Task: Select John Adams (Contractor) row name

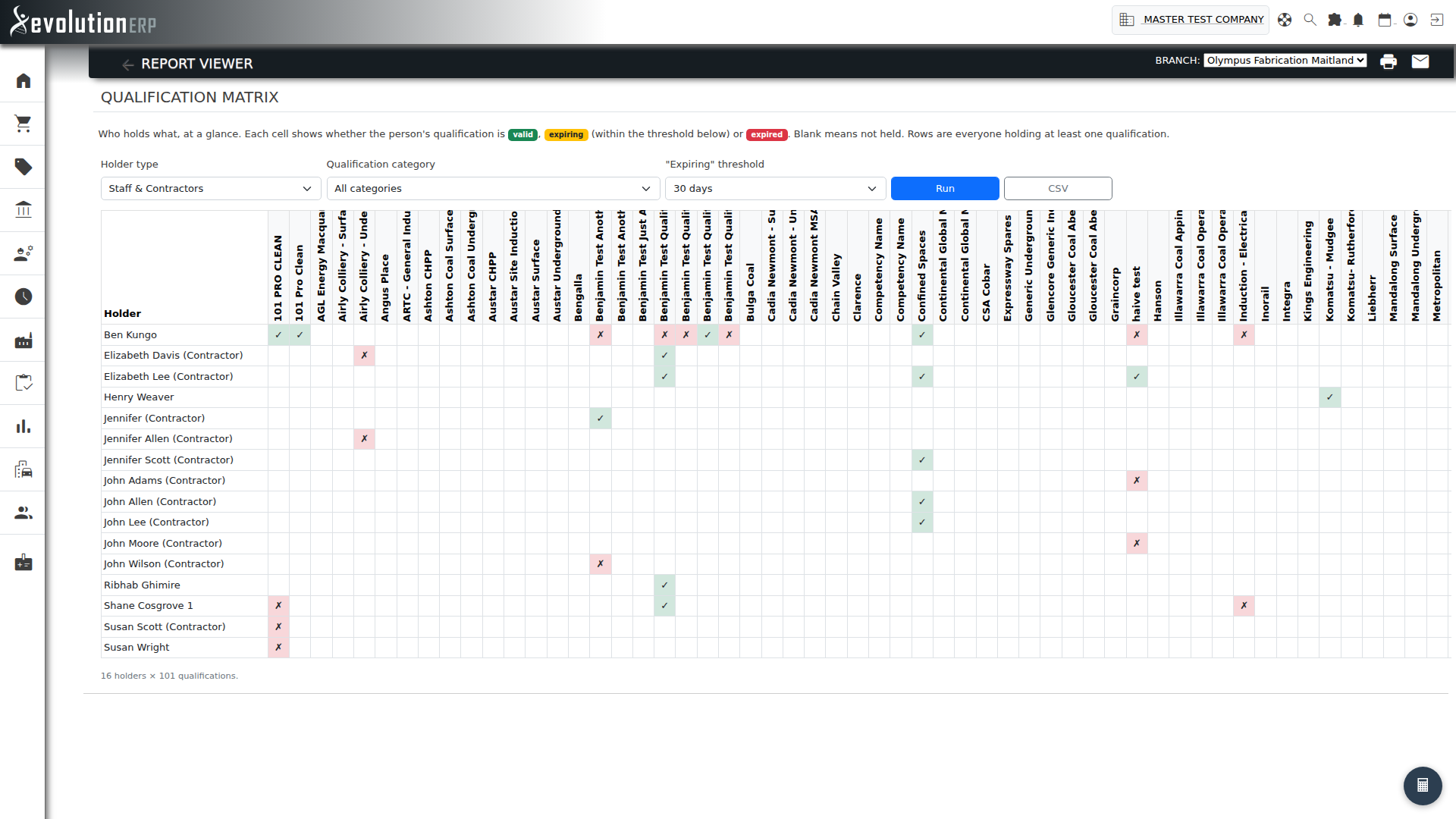Action: (x=165, y=481)
